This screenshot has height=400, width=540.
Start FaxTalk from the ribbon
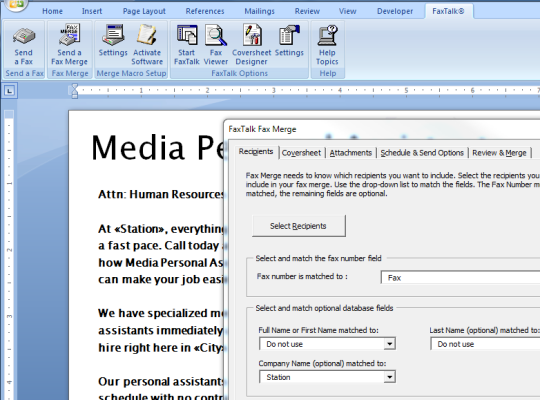coord(186,45)
